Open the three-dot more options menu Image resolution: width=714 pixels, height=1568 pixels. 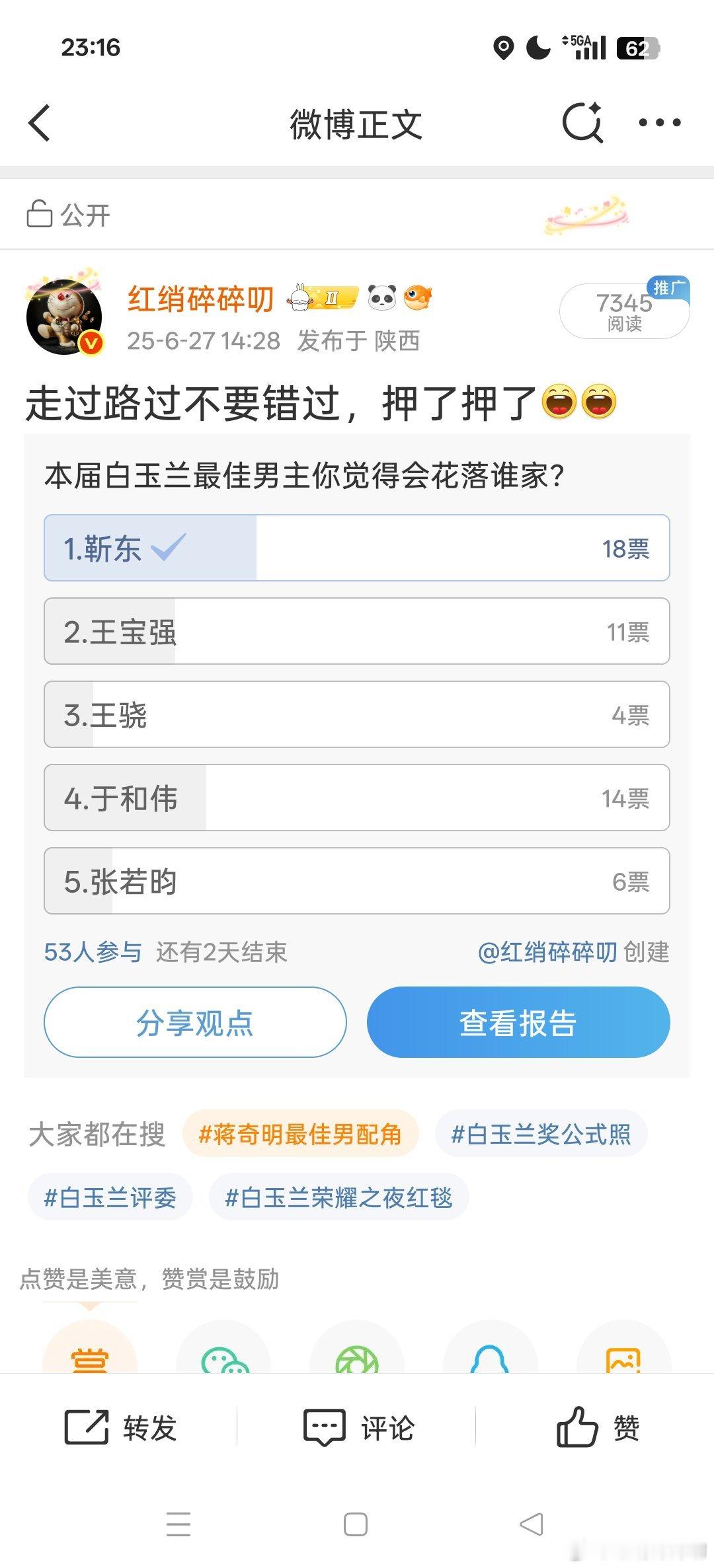(x=659, y=123)
